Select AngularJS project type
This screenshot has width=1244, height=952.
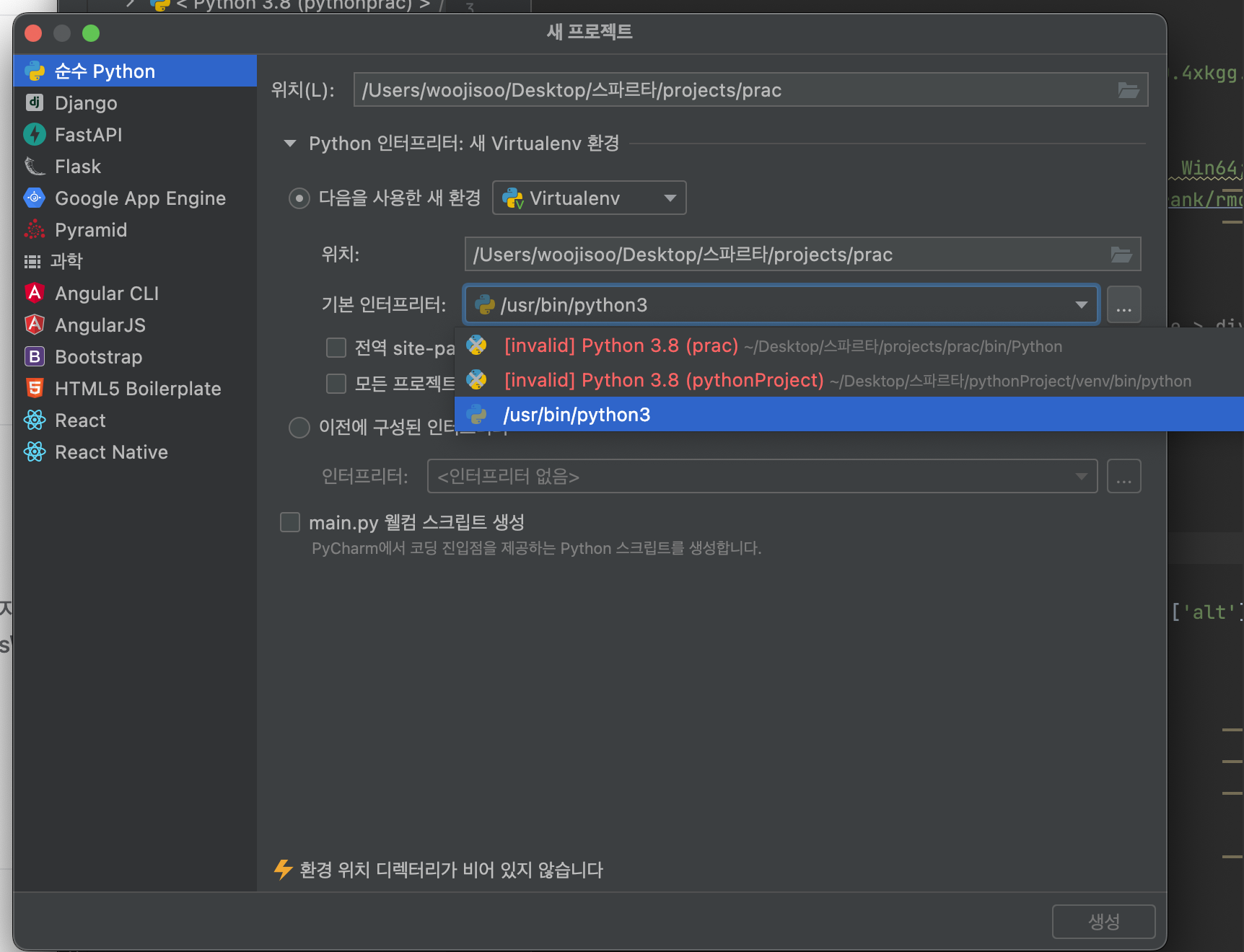click(x=135, y=325)
